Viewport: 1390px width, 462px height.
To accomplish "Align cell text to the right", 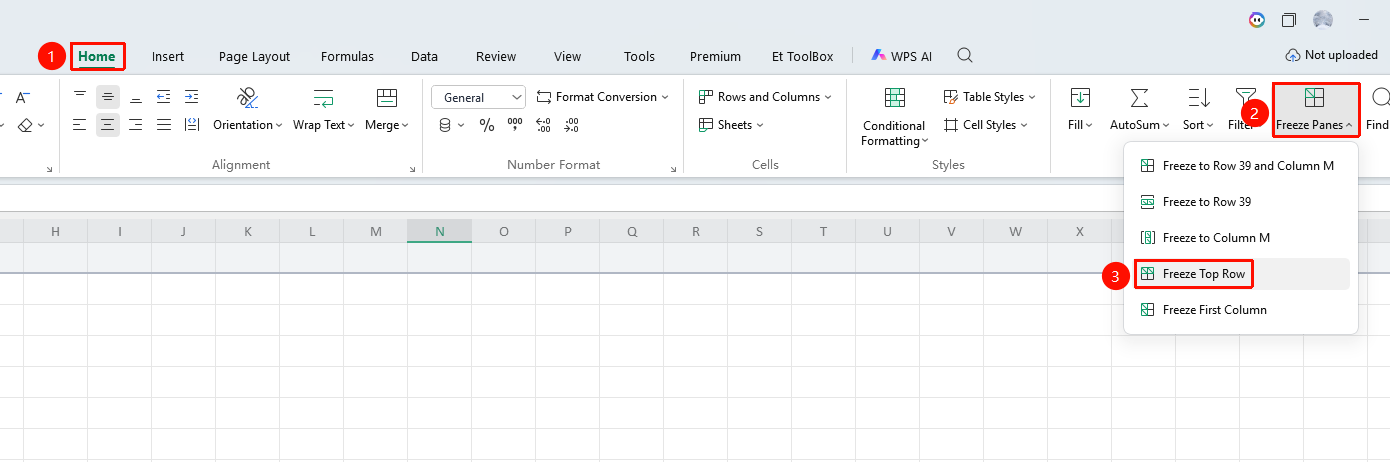I will [136, 125].
